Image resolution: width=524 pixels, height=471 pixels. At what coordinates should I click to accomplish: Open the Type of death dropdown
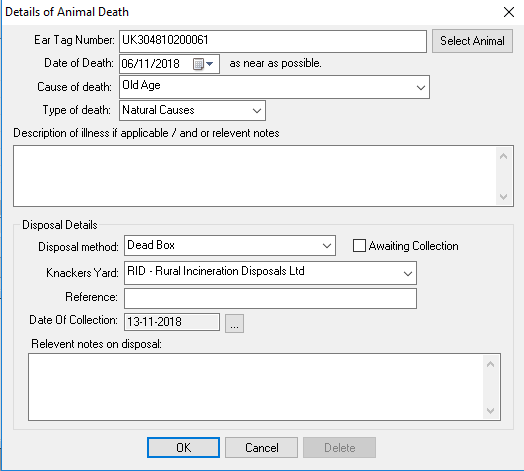257,111
